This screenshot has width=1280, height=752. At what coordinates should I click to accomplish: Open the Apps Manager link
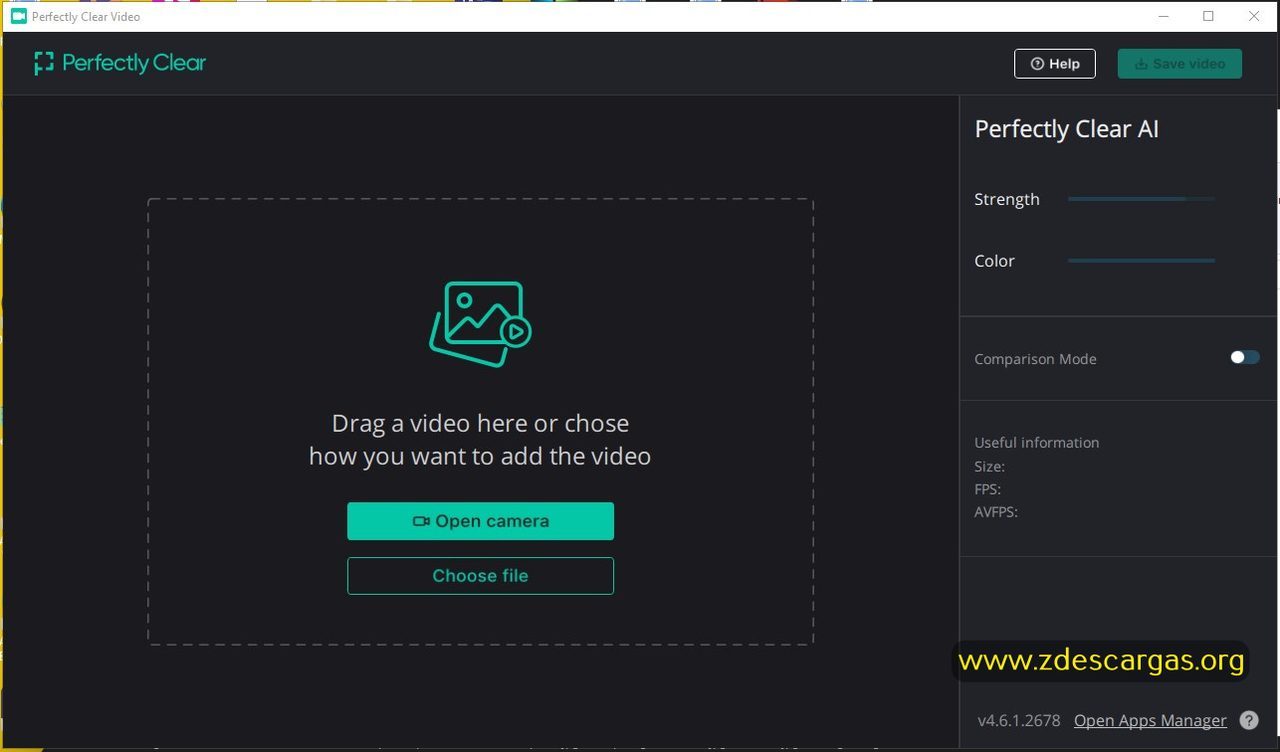pyautogui.click(x=1150, y=720)
